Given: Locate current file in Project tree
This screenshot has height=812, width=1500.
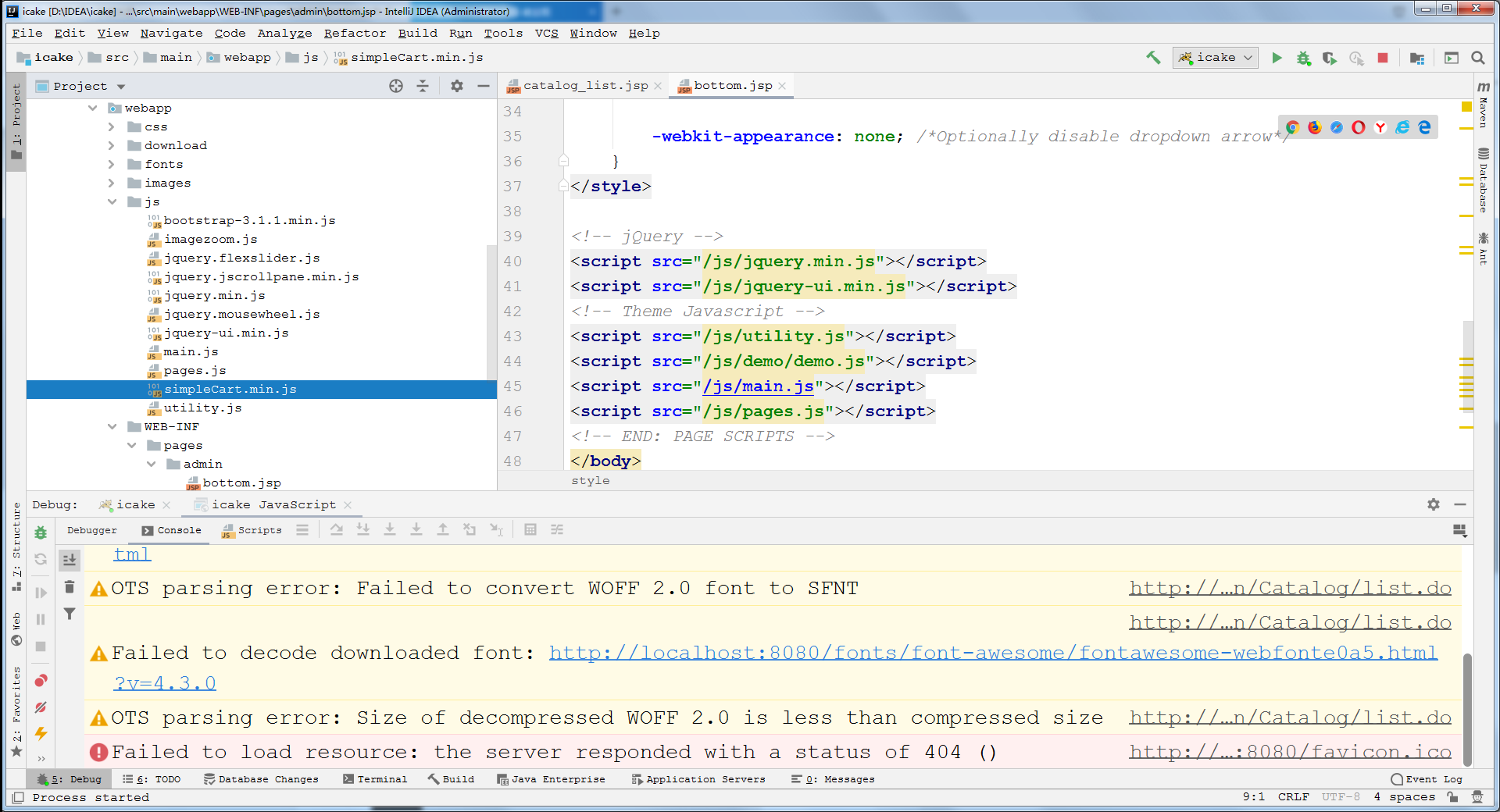Looking at the screenshot, I should pos(396,86).
